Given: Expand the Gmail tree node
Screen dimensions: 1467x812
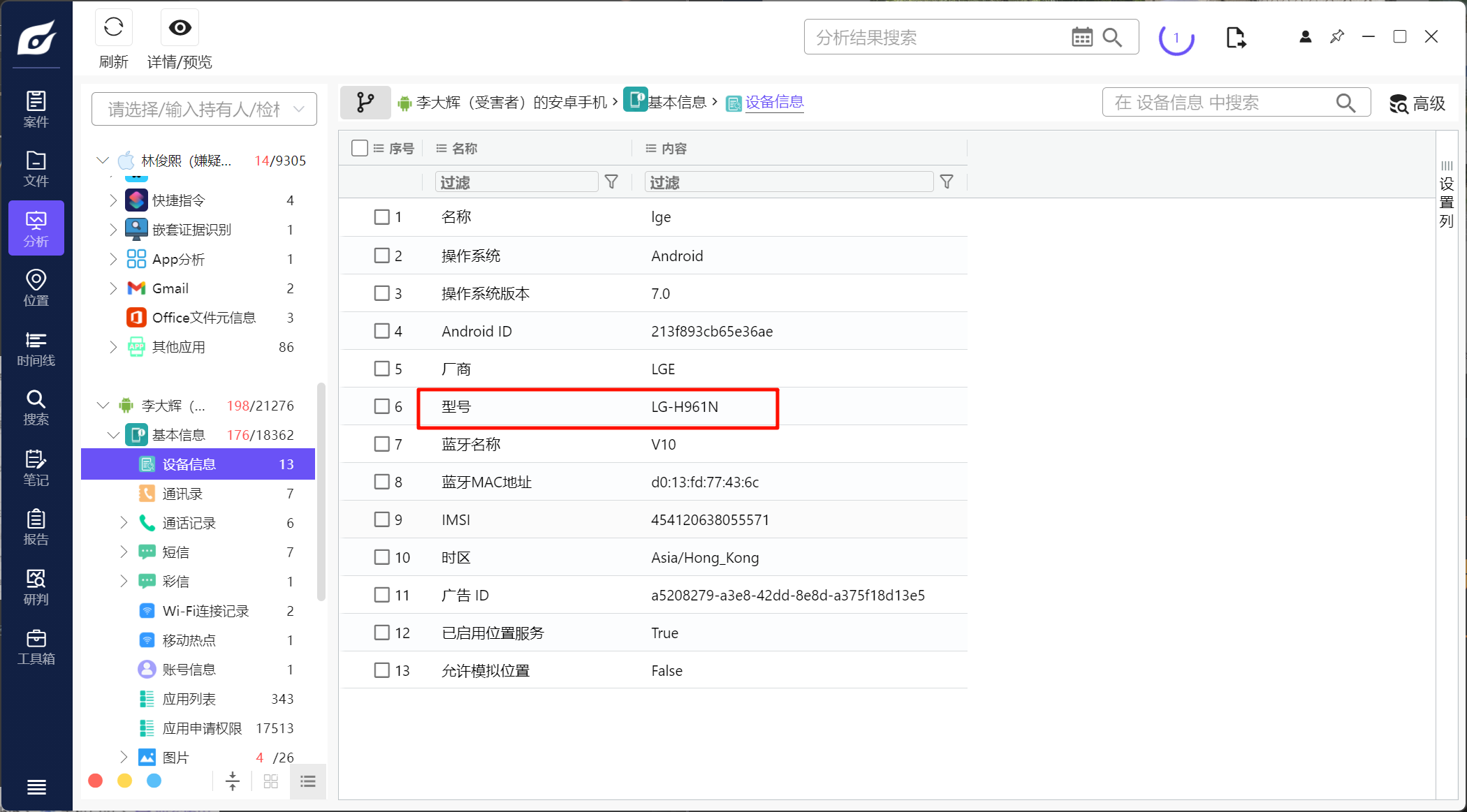Looking at the screenshot, I should point(113,288).
